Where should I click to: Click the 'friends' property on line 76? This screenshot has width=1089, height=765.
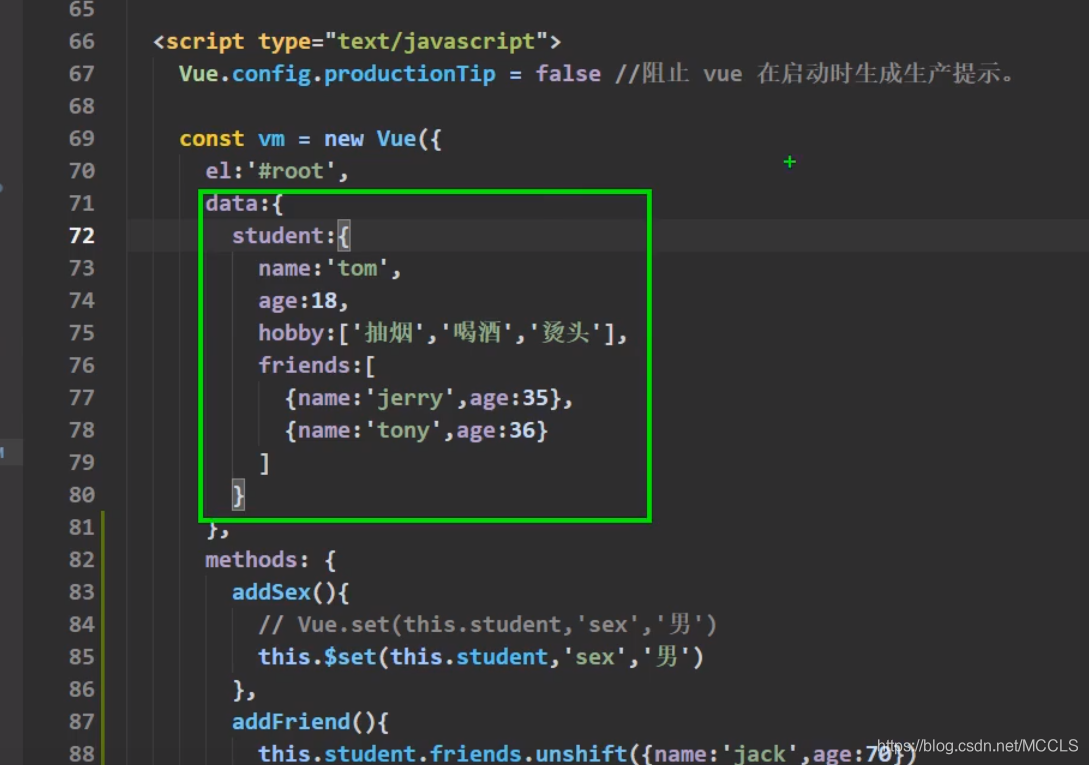tap(304, 365)
